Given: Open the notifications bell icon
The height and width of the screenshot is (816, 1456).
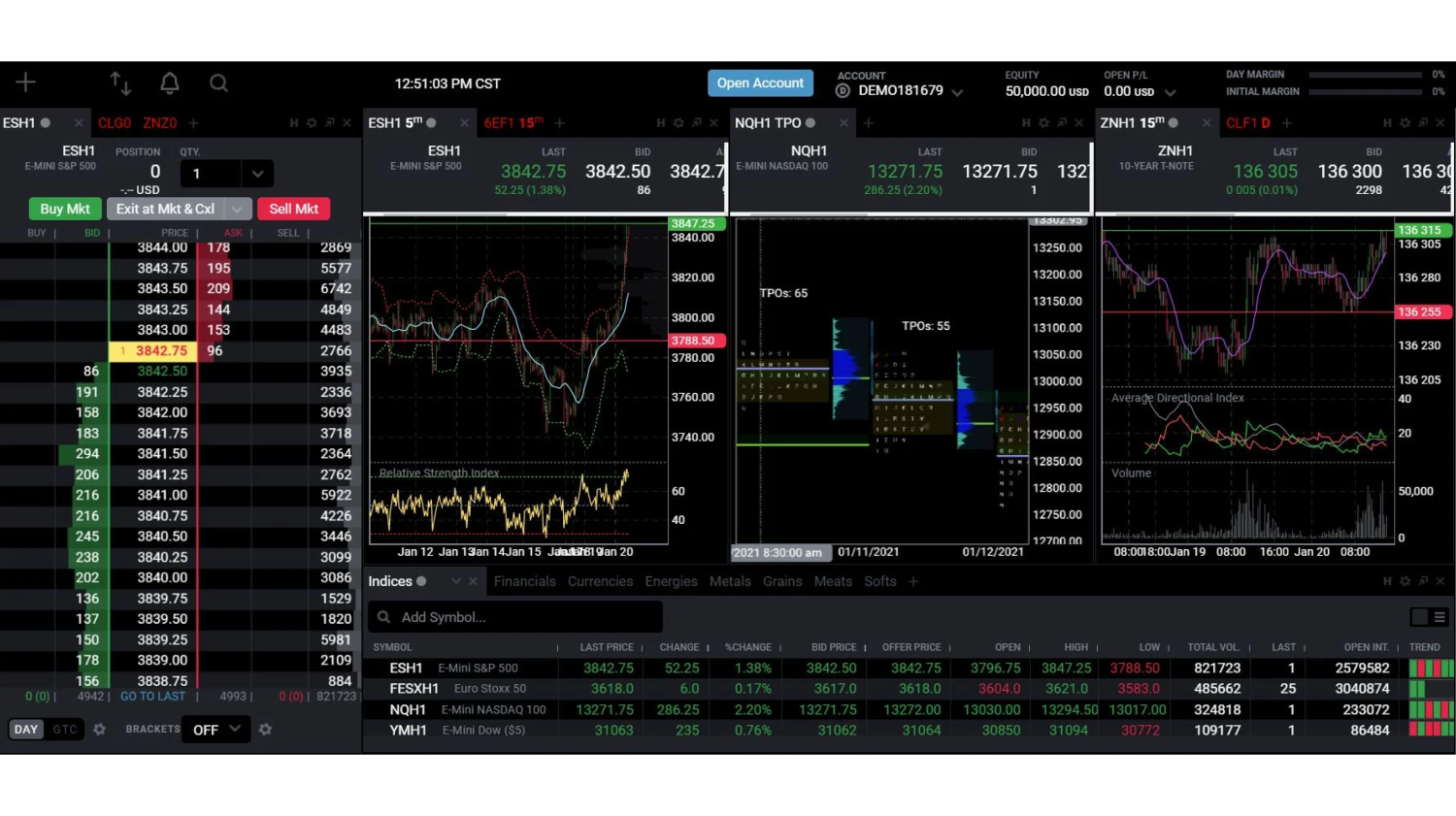Looking at the screenshot, I should 170,83.
